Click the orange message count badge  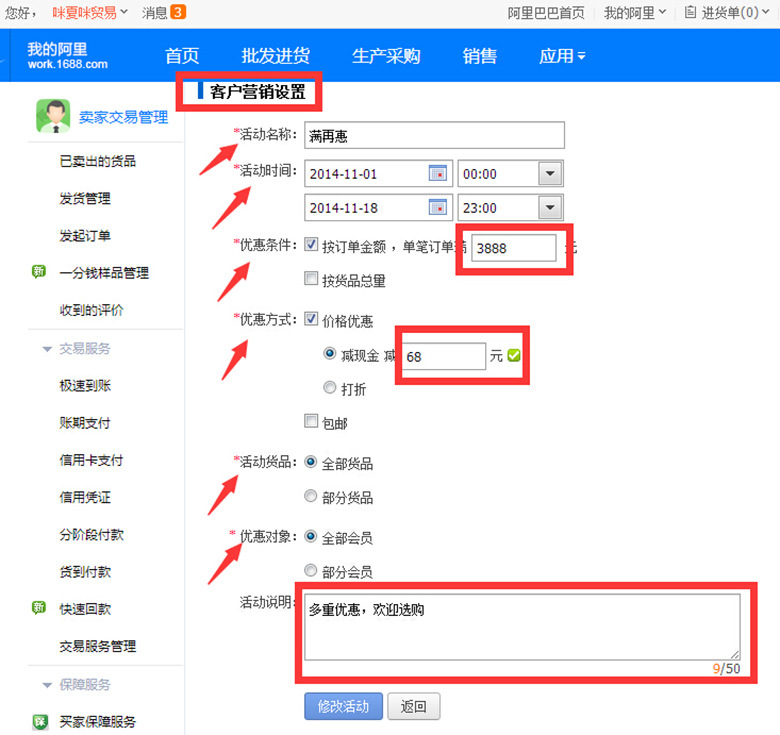coord(178,12)
